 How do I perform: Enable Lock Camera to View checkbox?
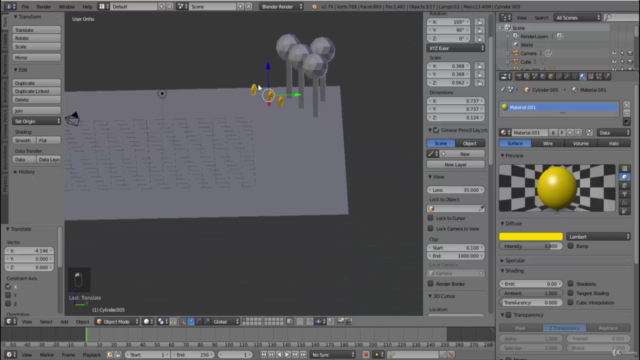(x=430, y=229)
